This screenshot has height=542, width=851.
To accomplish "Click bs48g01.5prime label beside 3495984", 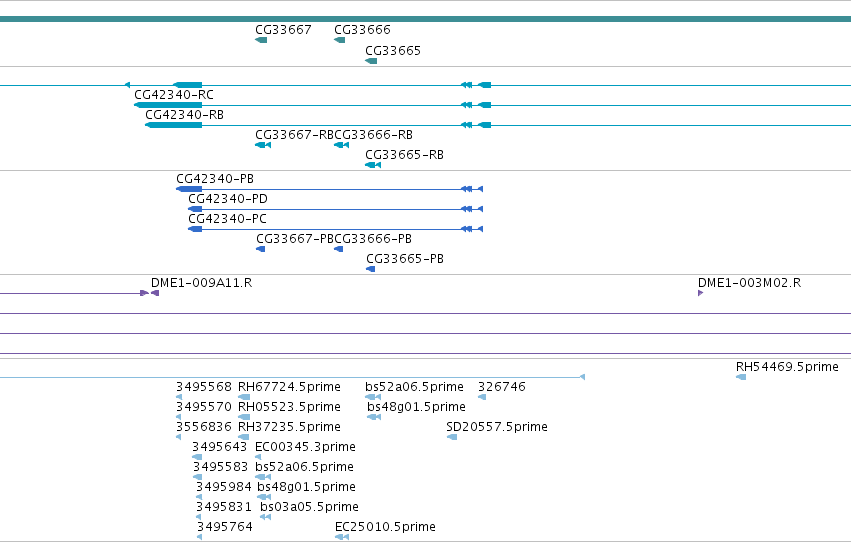I will (x=306, y=488).
